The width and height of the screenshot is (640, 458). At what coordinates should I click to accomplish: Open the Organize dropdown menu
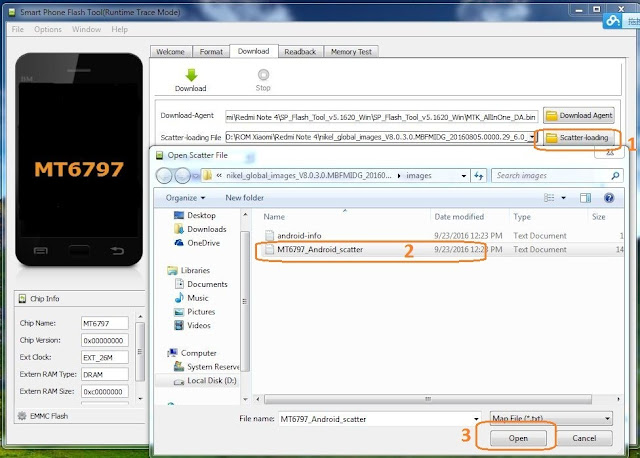[185, 198]
